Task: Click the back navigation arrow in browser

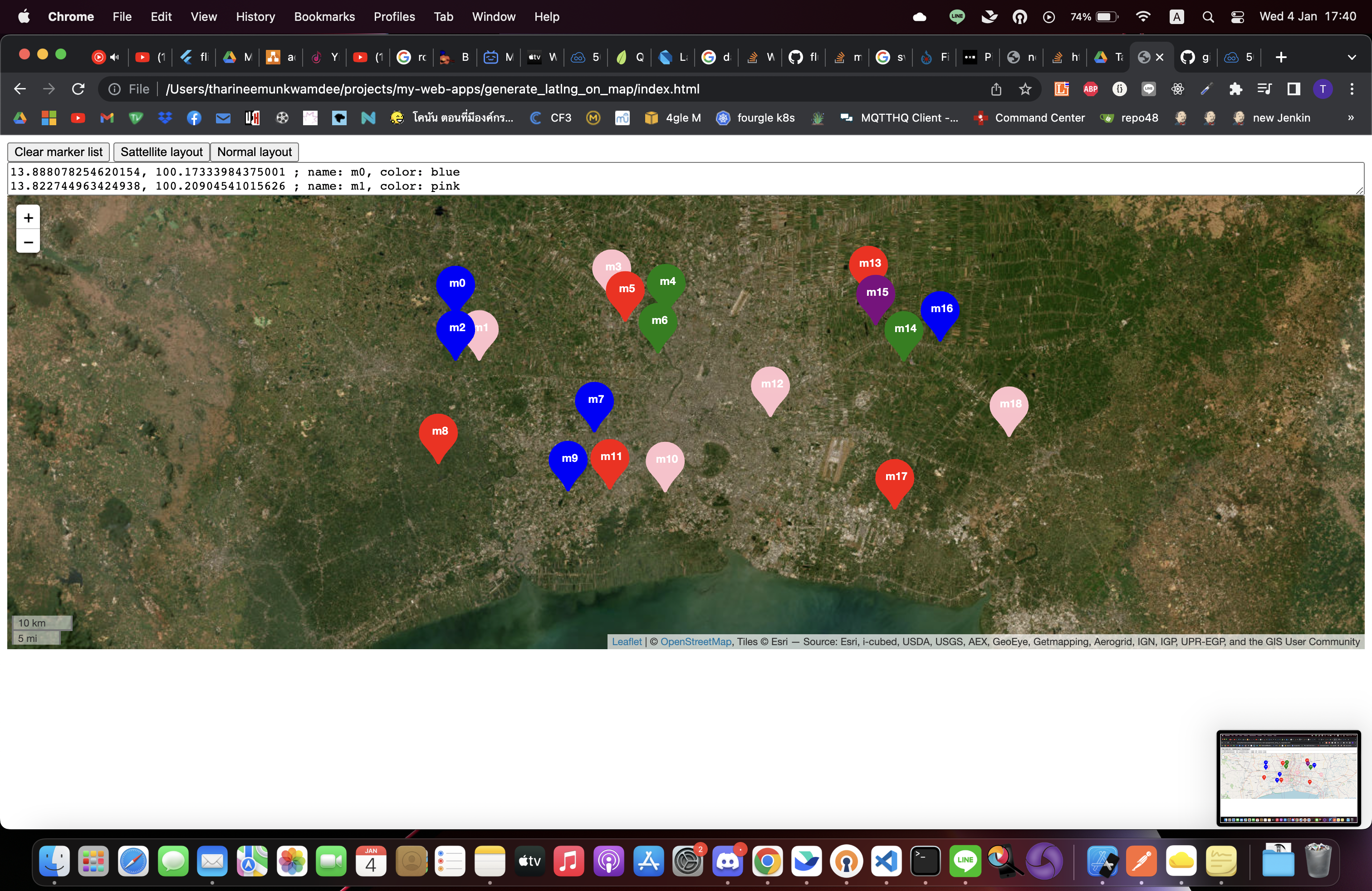Action: click(21, 89)
